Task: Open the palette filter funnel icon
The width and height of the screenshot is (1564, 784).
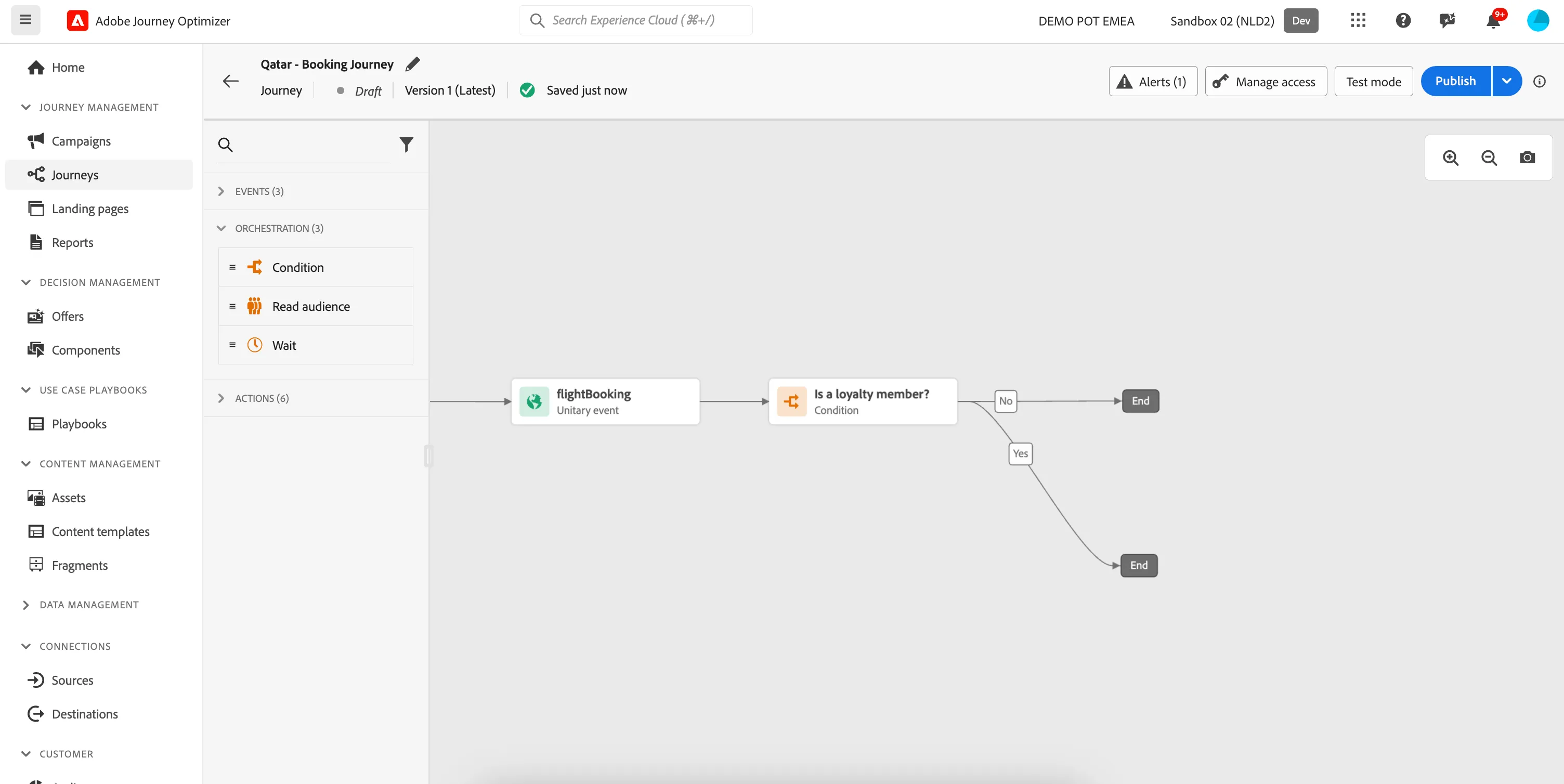Action: [x=406, y=145]
